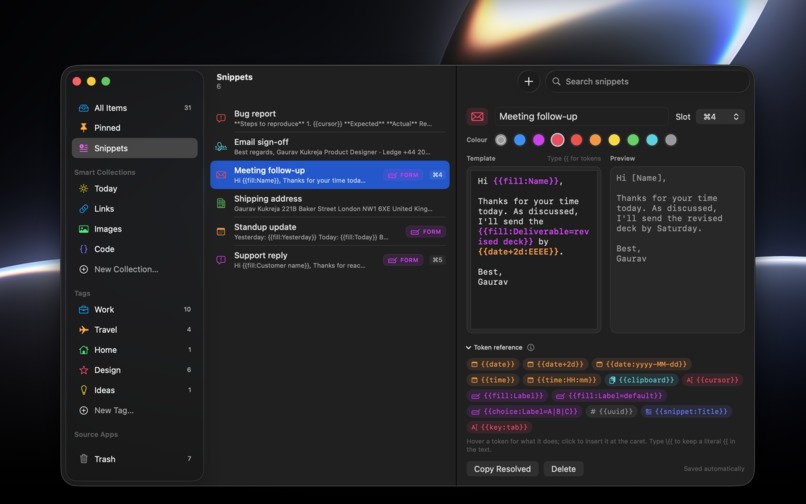Filter by the Home tag

click(135, 350)
